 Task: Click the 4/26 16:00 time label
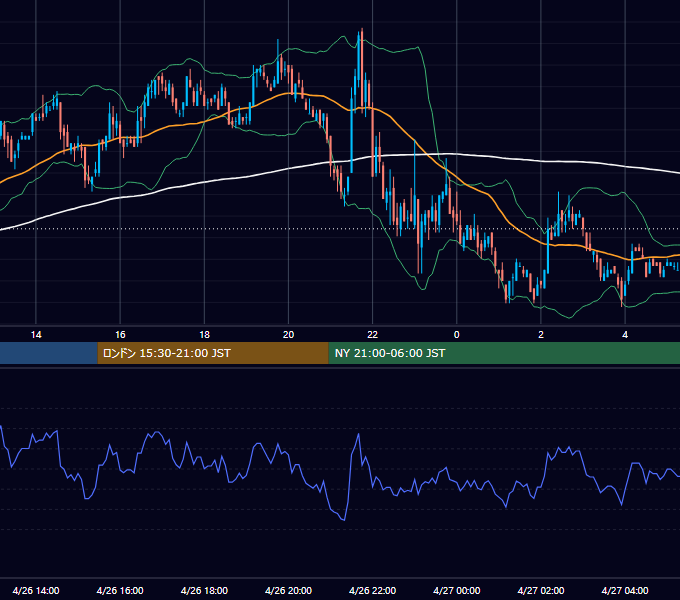(x=120, y=590)
